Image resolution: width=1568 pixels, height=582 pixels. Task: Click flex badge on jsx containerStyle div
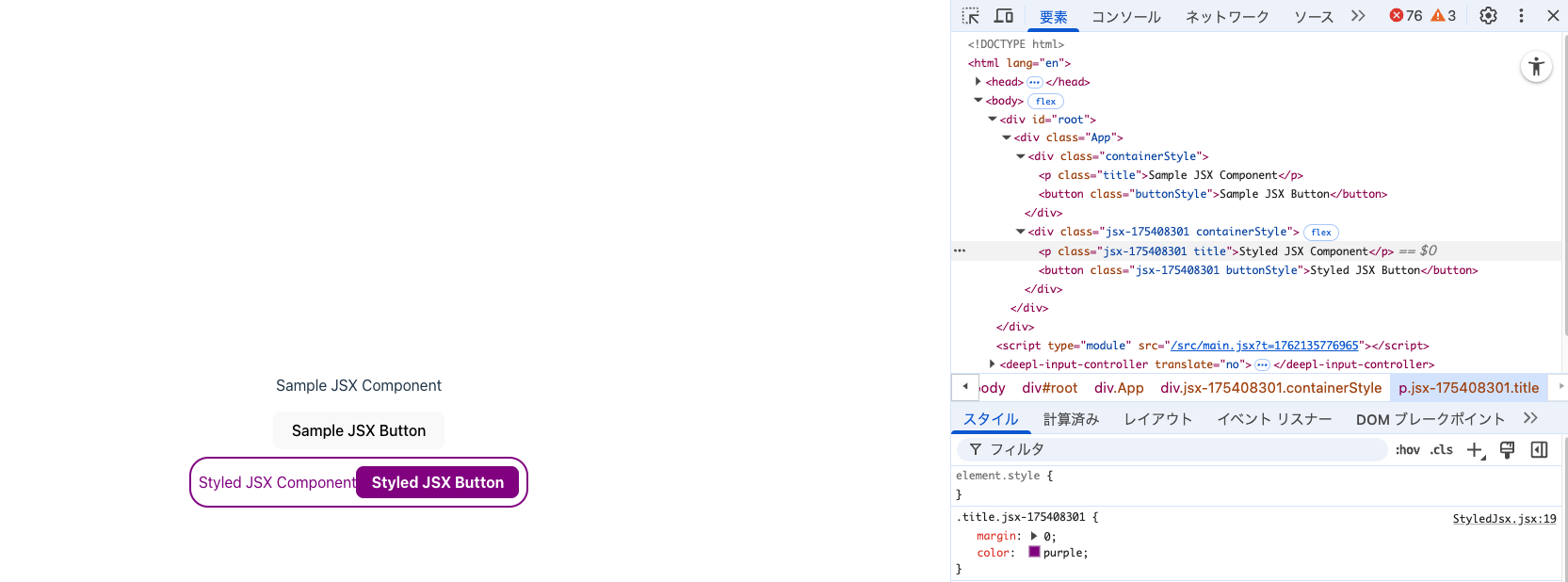[x=1321, y=233]
